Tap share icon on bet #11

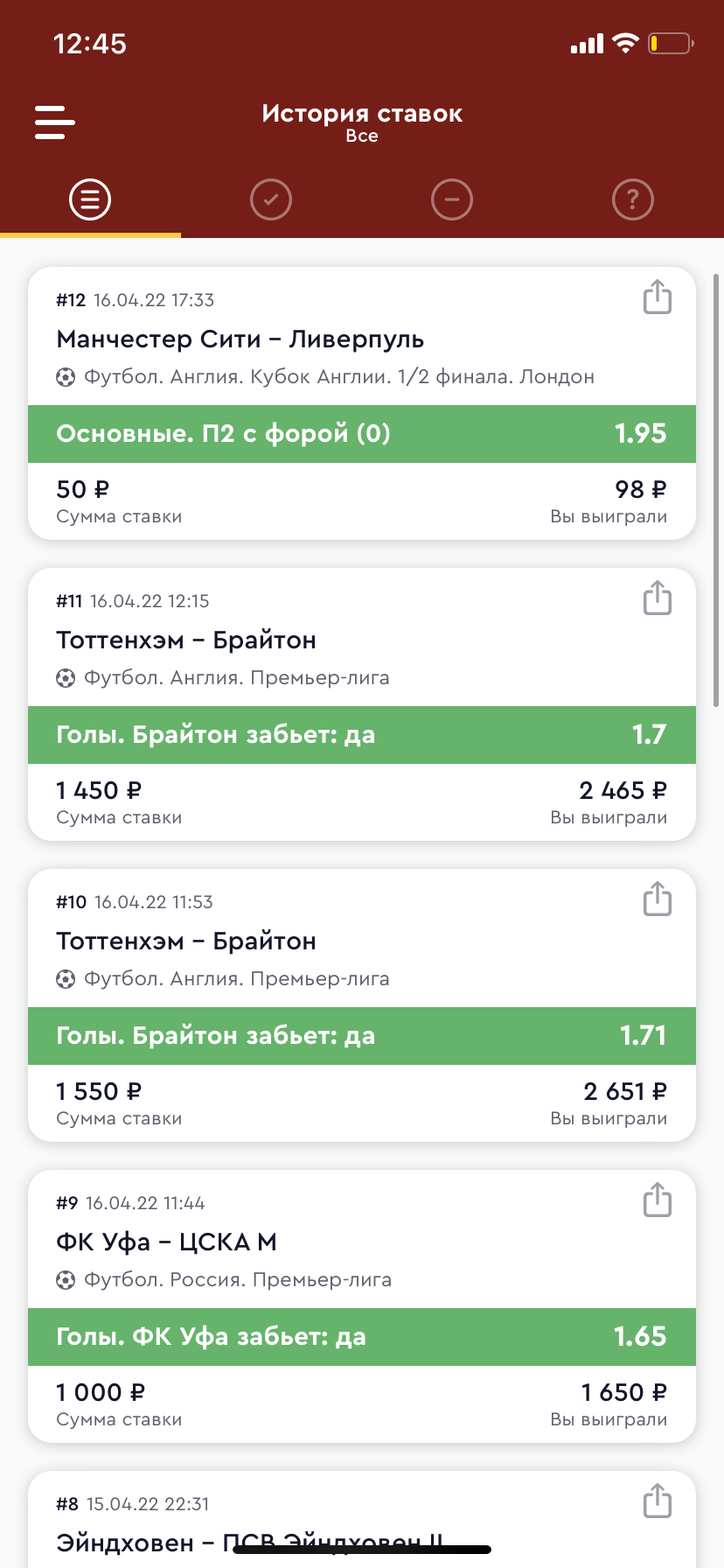[658, 598]
